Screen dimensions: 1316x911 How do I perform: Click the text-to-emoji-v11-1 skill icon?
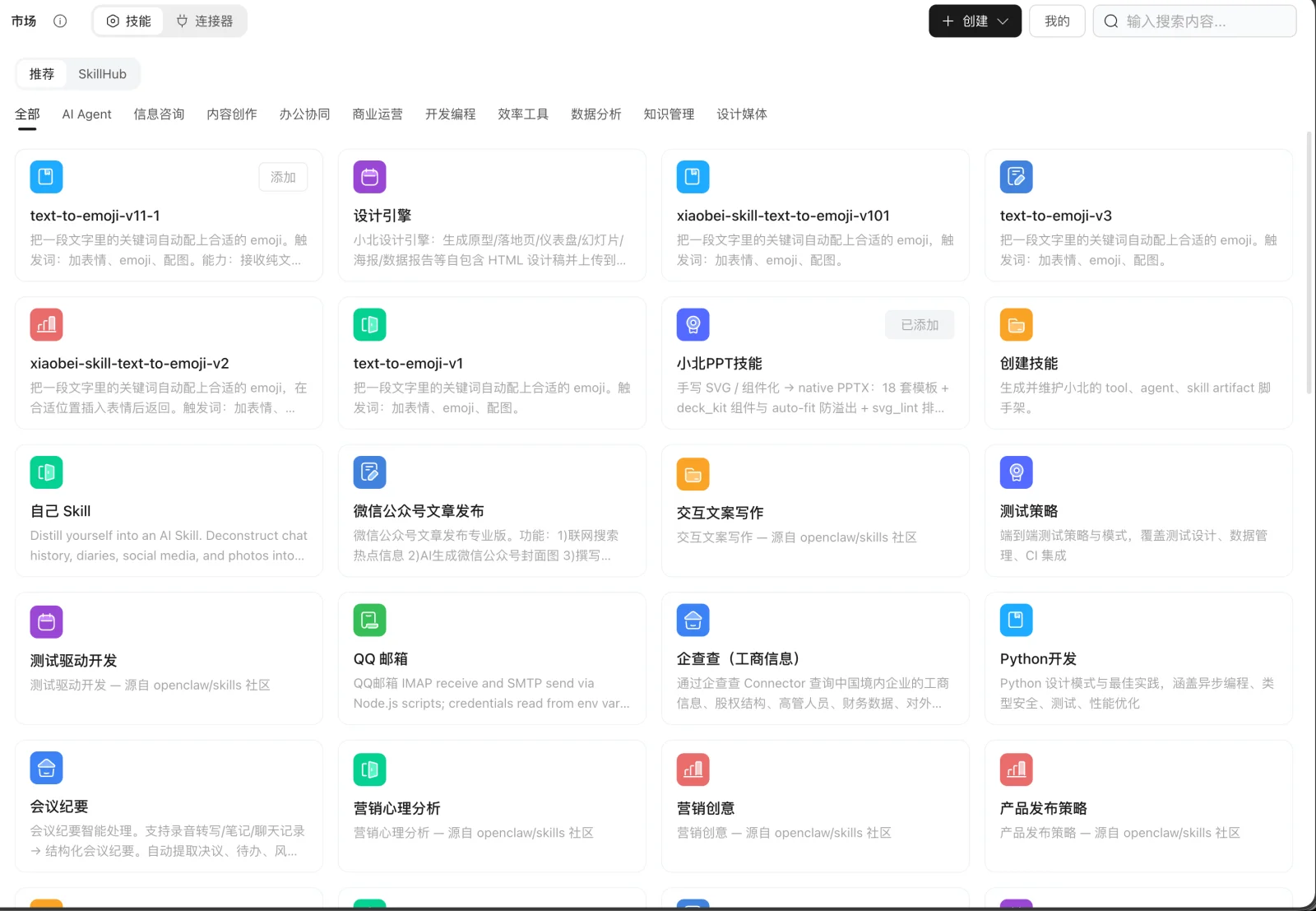pyautogui.click(x=46, y=177)
